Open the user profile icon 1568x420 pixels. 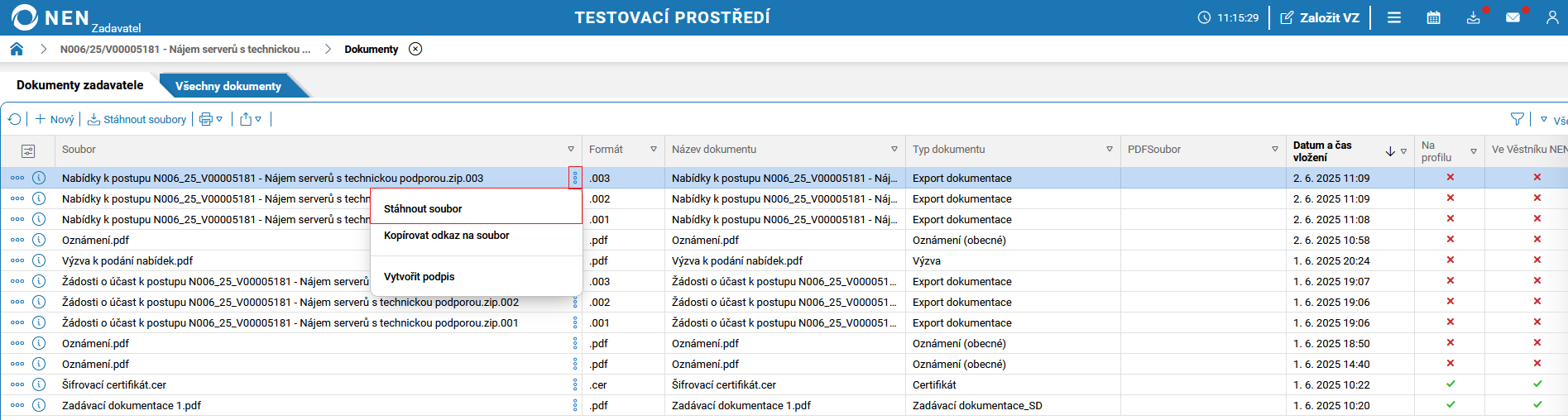pyautogui.click(x=1552, y=17)
